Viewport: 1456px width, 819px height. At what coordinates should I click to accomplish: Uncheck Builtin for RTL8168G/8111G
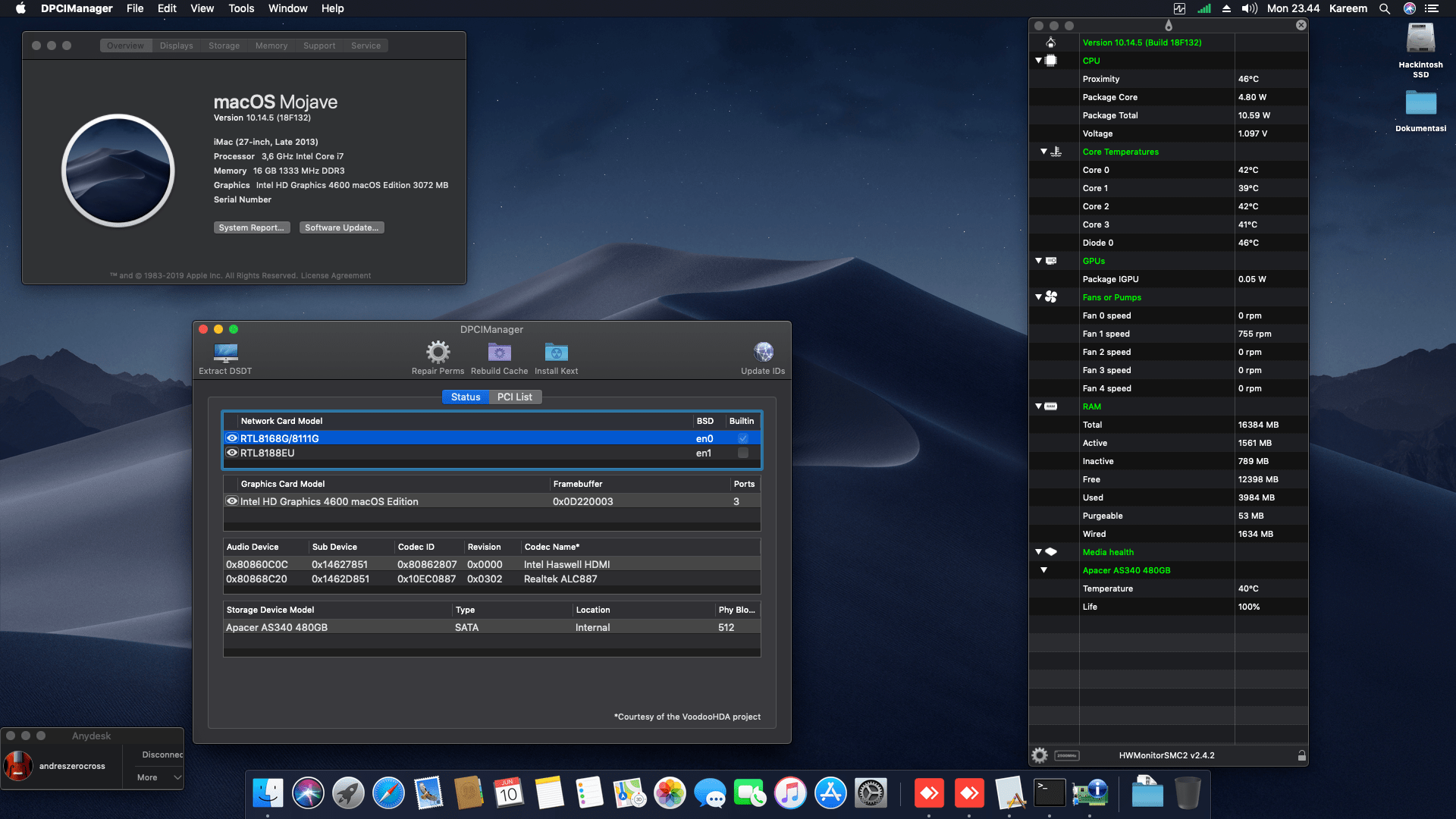(x=742, y=438)
